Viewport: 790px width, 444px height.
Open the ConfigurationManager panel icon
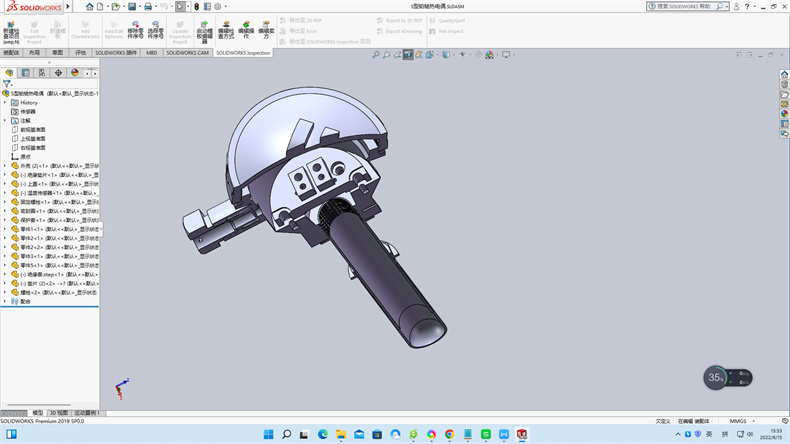click(x=41, y=72)
